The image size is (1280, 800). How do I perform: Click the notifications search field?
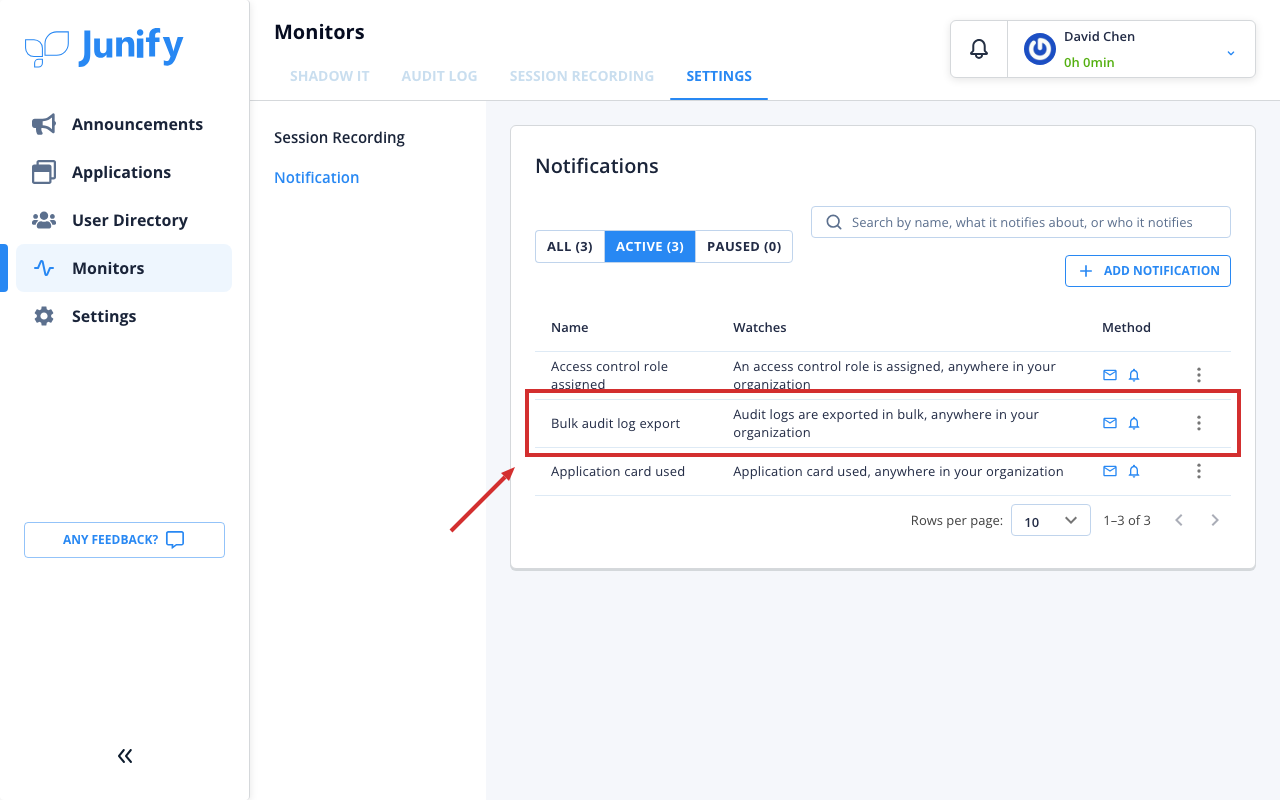click(x=1021, y=222)
